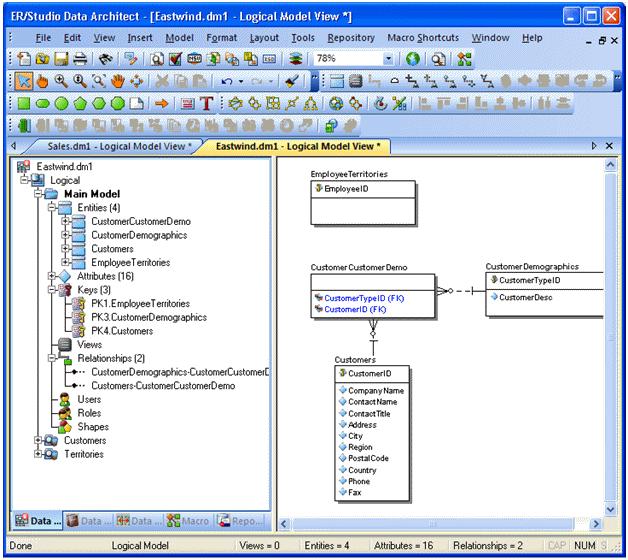The width and height of the screenshot is (628, 560).
Task: Click the checkmark Validate Model icon
Action: tap(175, 59)
